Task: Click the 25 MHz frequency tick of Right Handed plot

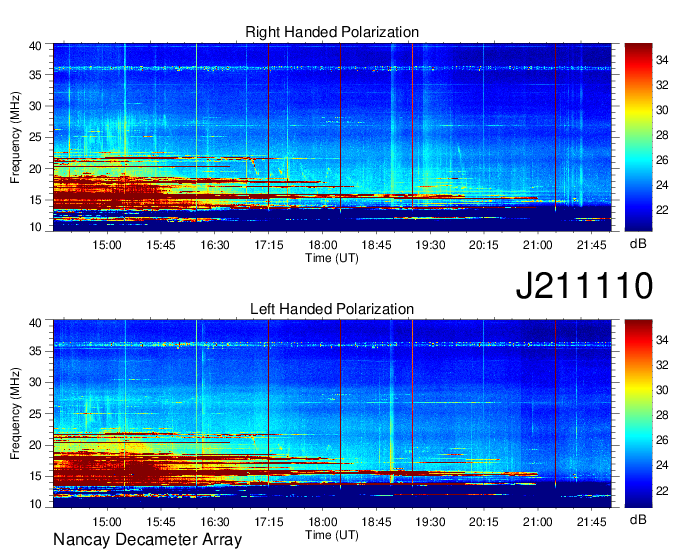Action: (x=36, y=137)
